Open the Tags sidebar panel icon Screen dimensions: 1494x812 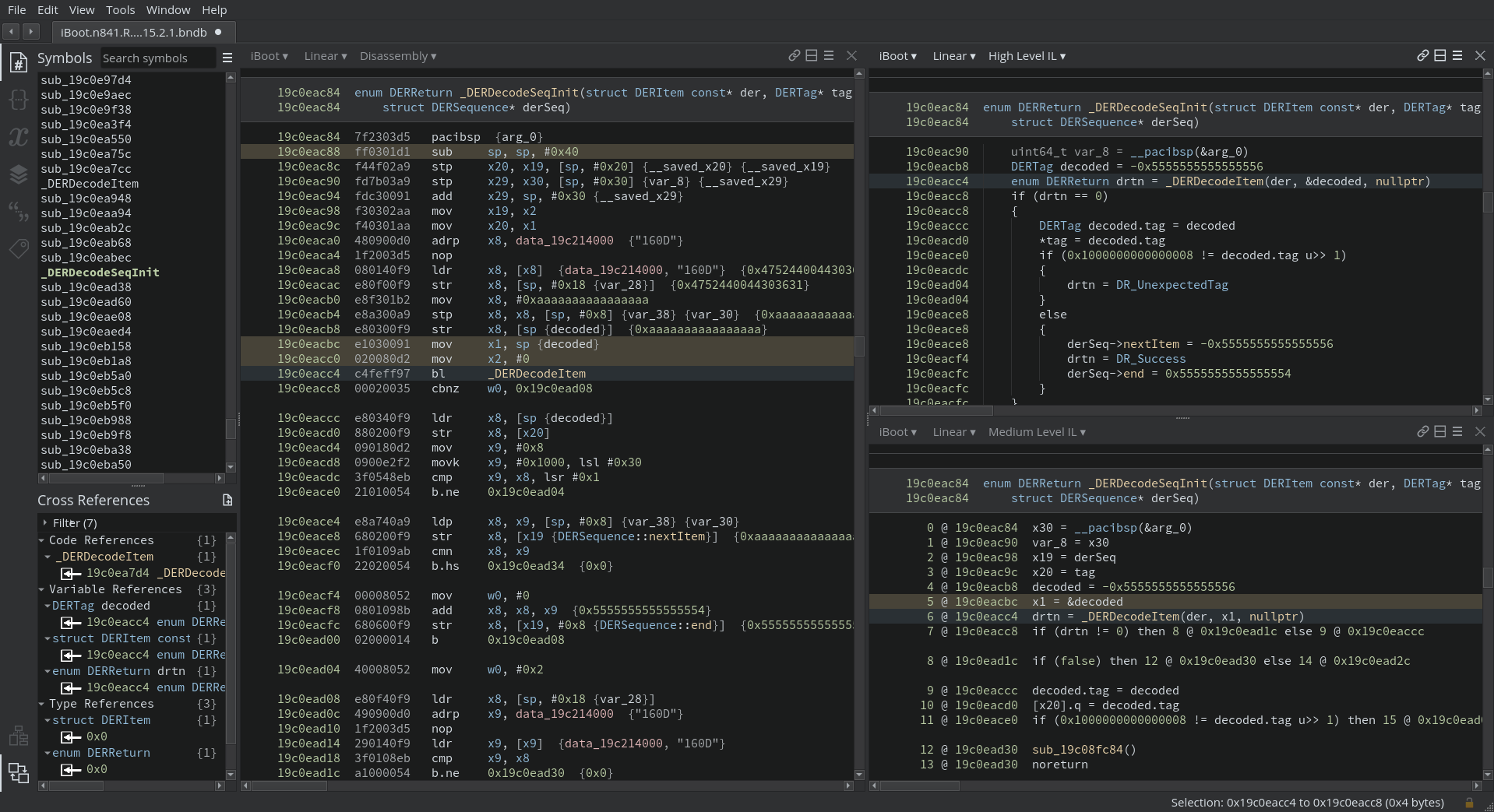(18, 248)
